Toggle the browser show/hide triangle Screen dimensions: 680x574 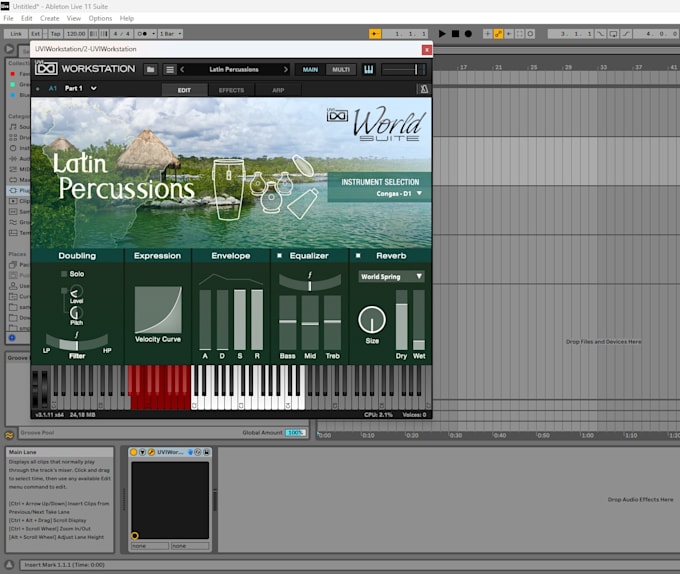click(9, 49)
